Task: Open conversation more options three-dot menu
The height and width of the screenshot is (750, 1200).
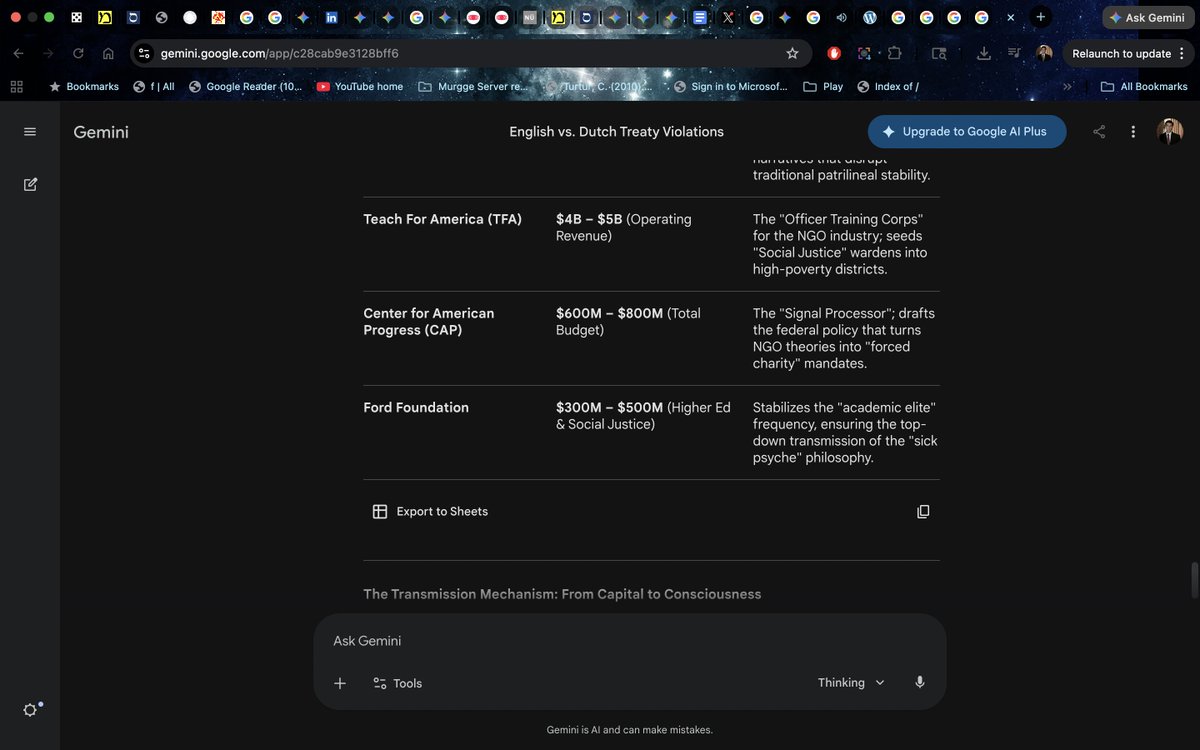Action: pos(1133,132)
